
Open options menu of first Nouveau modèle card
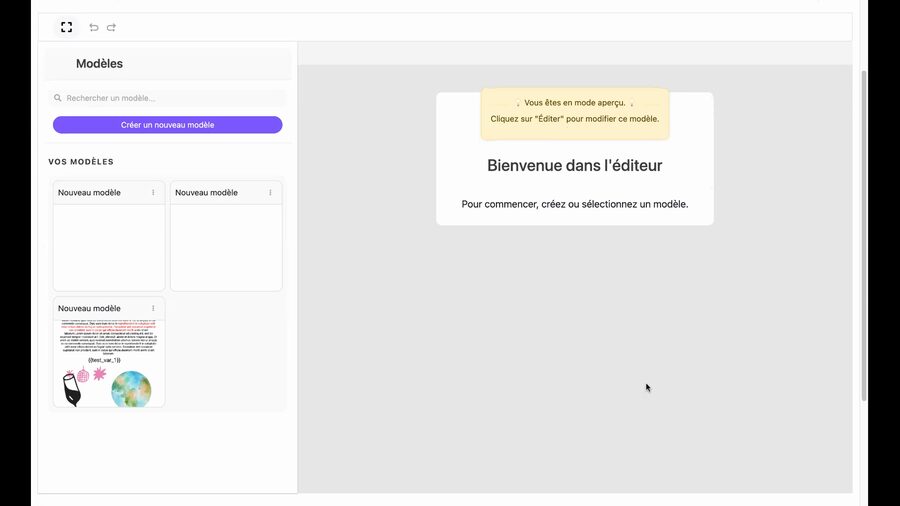pyautogui.click(x=153, y=193)
